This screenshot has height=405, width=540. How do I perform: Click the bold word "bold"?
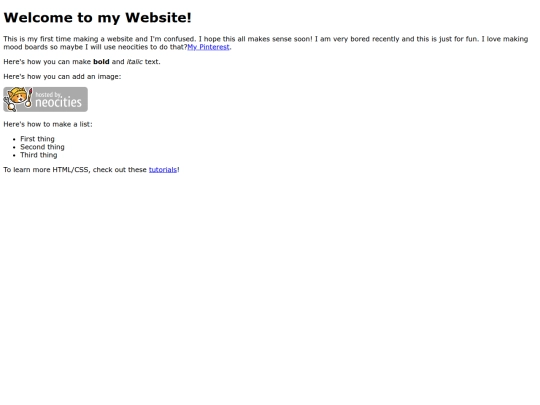pos(101,62)
